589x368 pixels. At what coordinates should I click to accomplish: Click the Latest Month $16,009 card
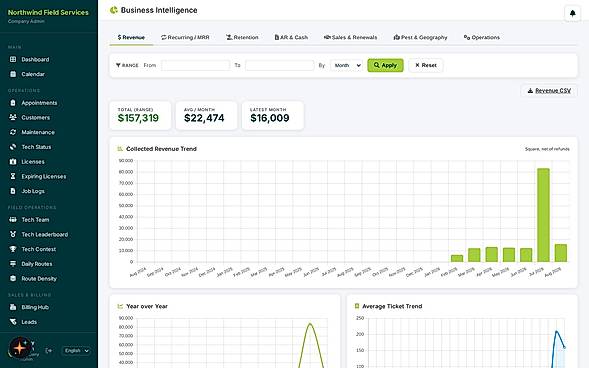[272, 116]
